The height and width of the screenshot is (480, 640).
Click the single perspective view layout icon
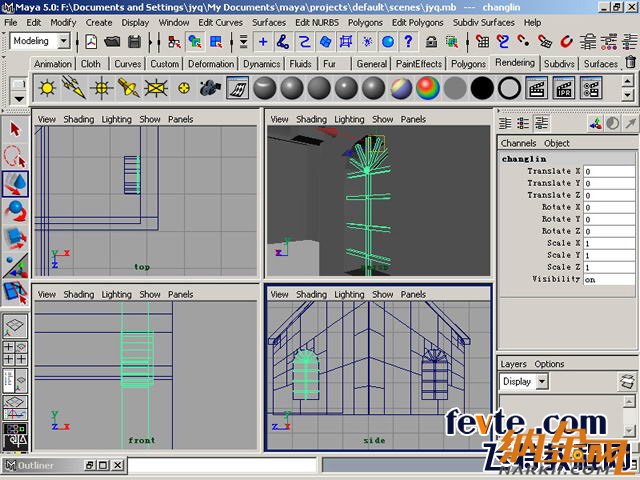pos(15,327)
